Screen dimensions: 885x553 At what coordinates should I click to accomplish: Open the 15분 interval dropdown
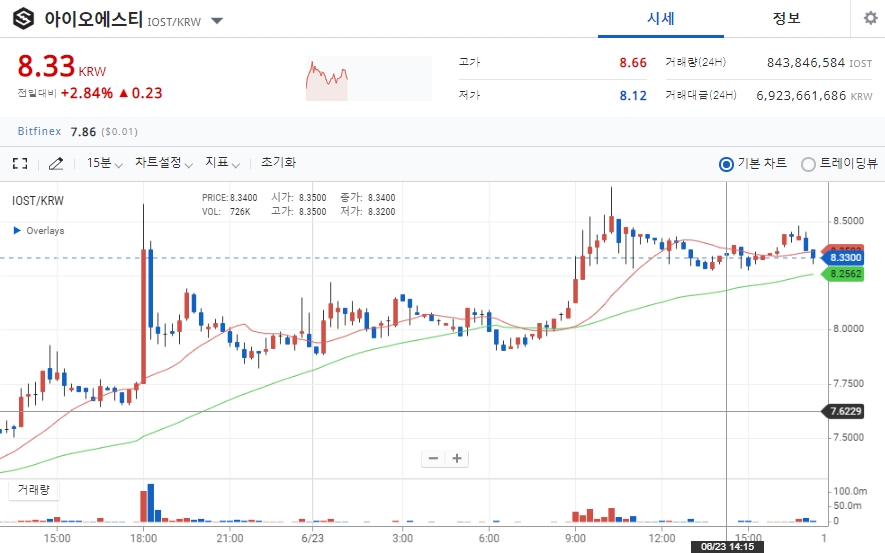coord(104,163)
